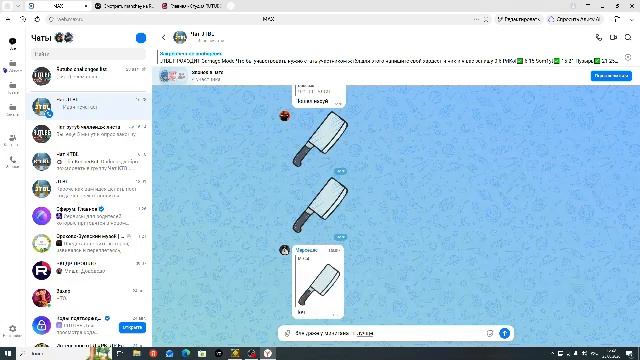Click the 'Открыть' button in the chat list

pos(132,327)
